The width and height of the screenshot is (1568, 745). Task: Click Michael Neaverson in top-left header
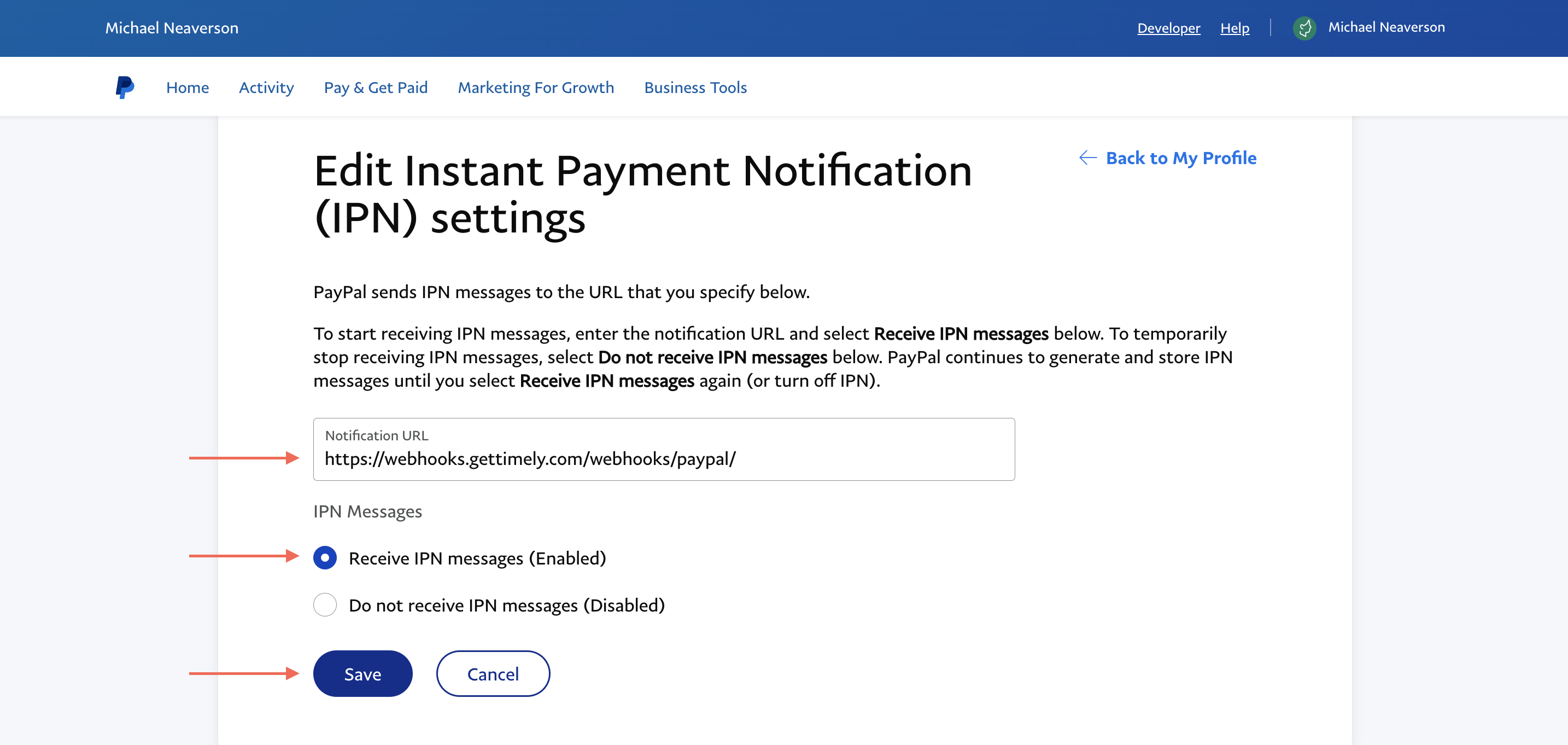pos(172,27)
